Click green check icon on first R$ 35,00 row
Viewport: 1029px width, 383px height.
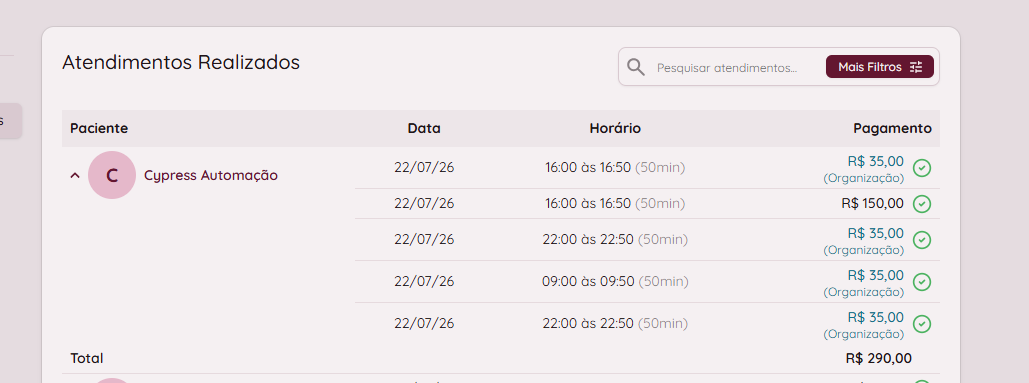coord(922,168)
